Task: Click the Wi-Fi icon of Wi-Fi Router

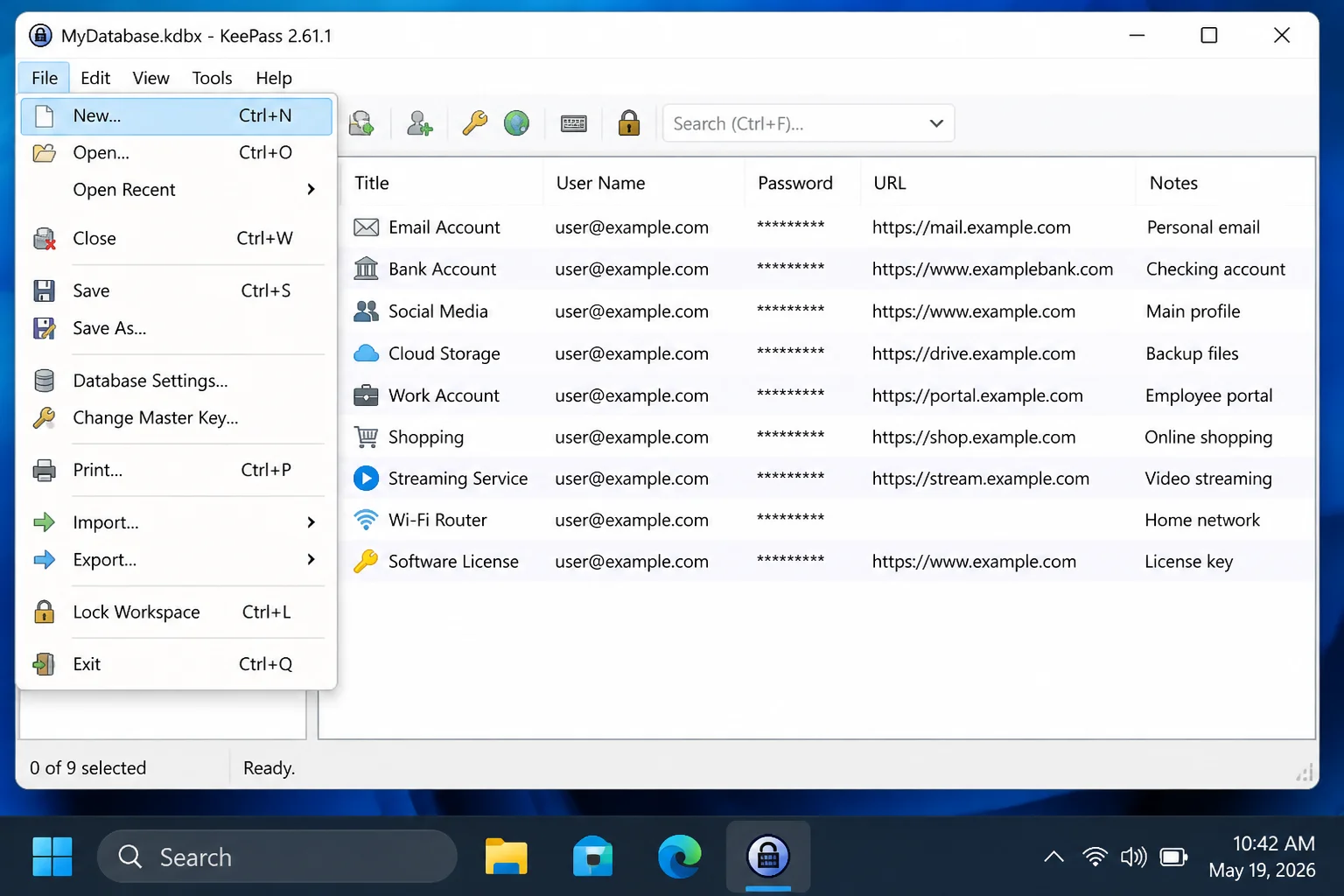Action: tap(366, 520)
